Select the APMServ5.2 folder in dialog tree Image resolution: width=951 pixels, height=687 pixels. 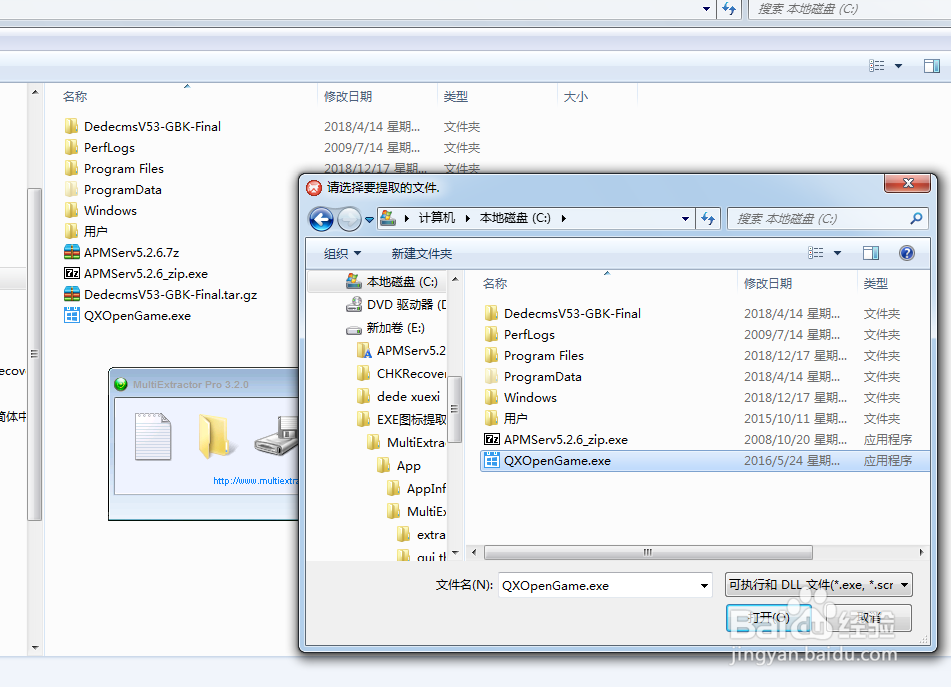[x=401, y=350]
